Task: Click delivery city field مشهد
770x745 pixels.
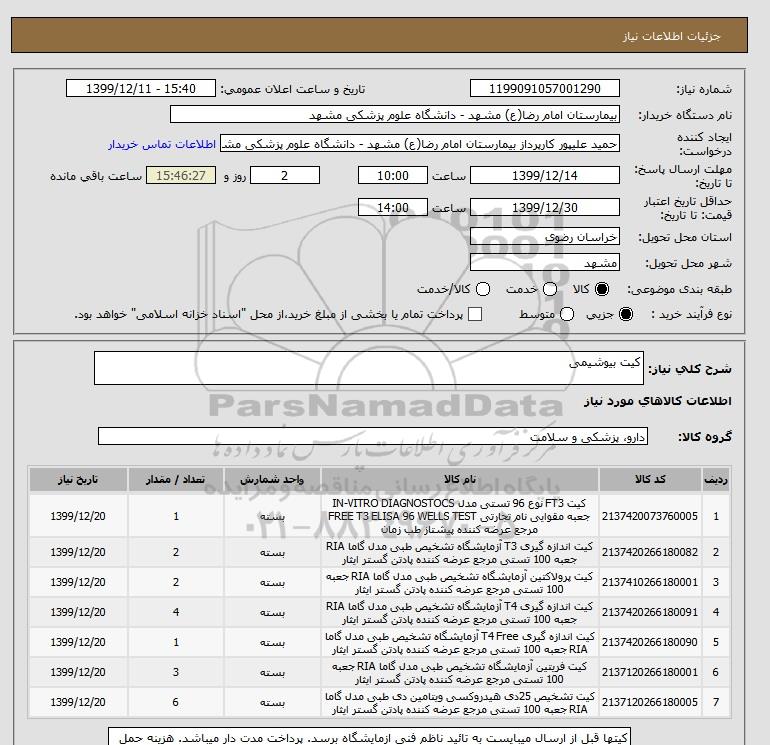Action: click(x=545, y=263)
